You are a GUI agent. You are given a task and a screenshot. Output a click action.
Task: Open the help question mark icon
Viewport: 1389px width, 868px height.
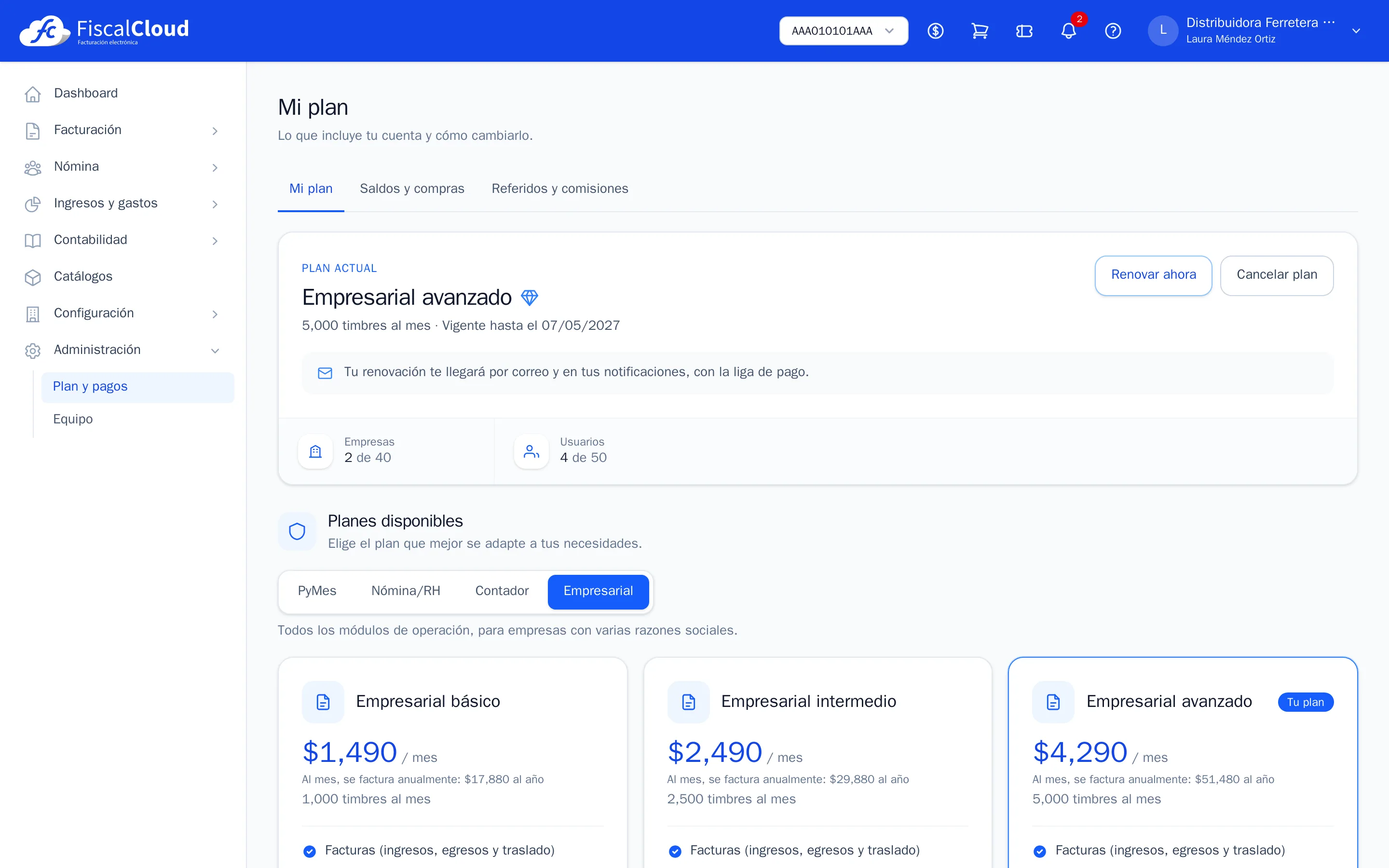point(1113,31)
